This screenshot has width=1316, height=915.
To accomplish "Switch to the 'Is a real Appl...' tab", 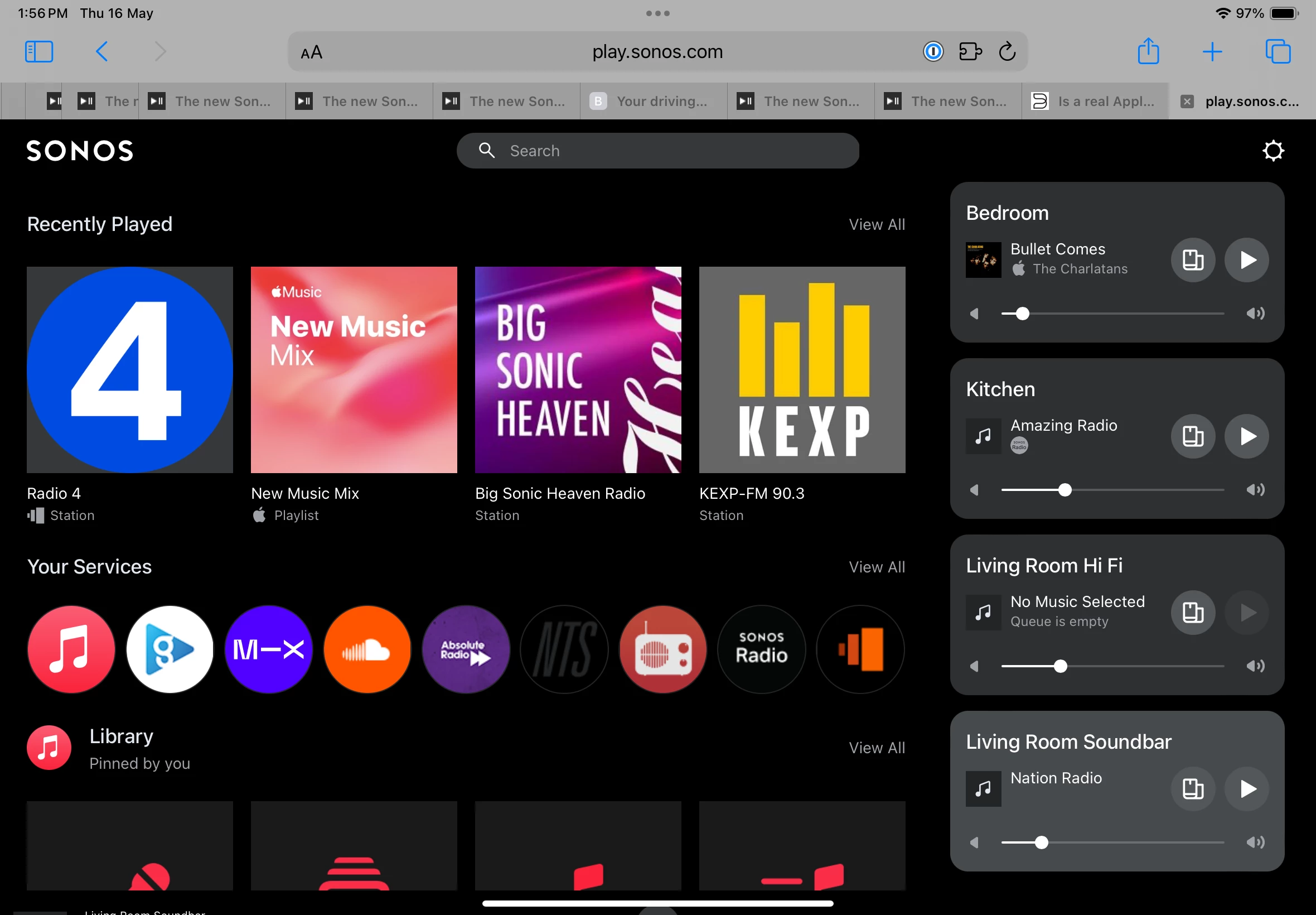I will coord(1095,102).
